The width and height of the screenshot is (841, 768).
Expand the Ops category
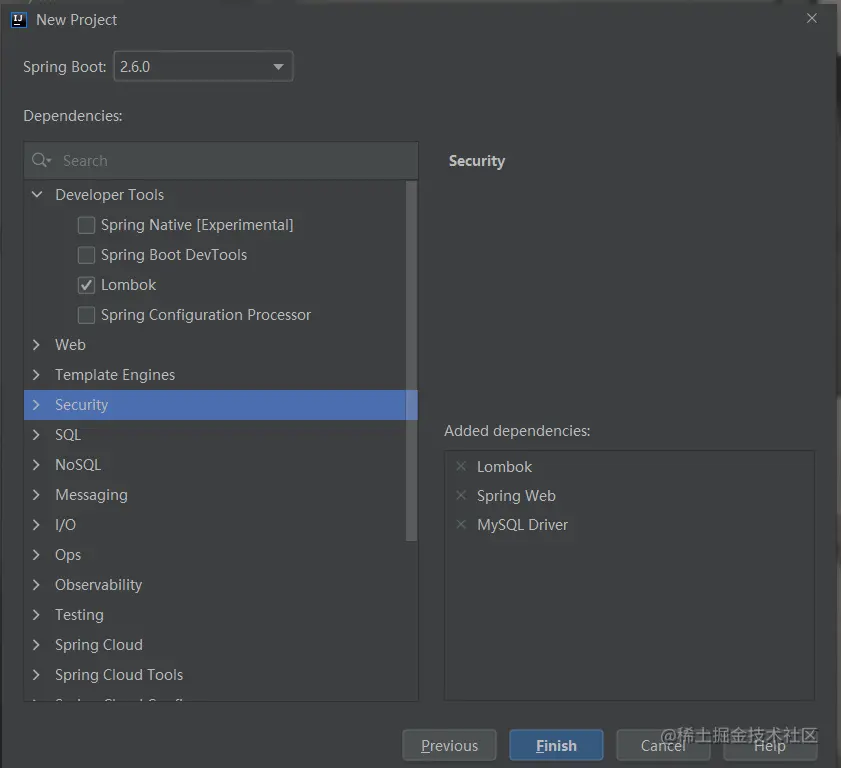36,555
